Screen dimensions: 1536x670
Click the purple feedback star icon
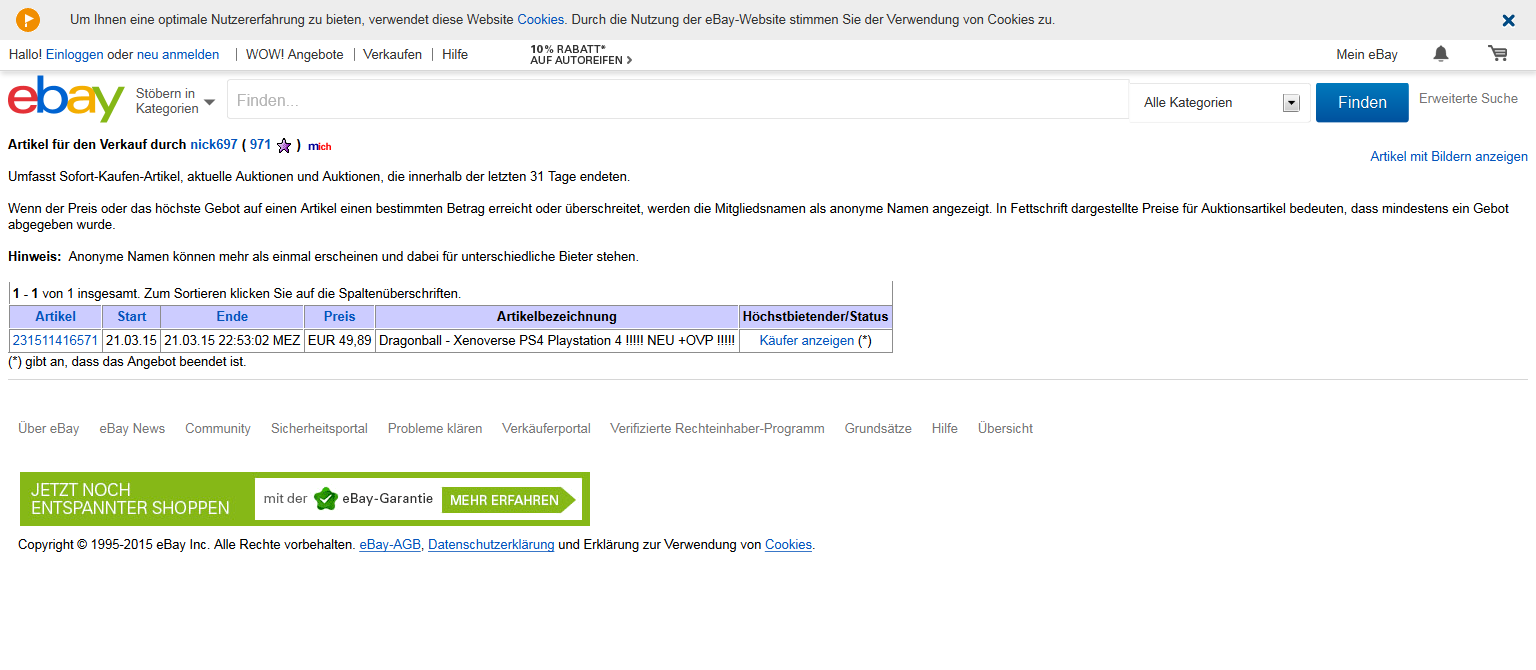(284, 146)
